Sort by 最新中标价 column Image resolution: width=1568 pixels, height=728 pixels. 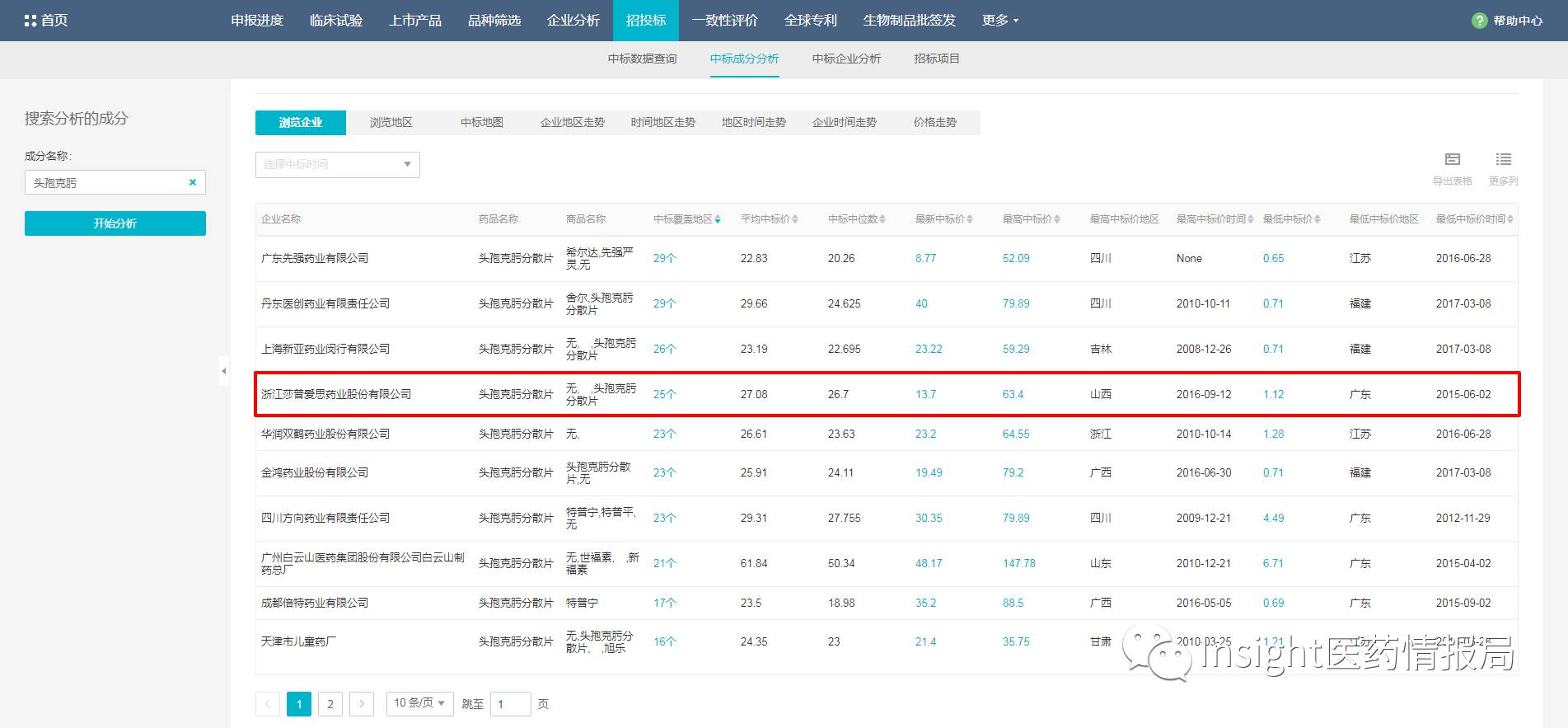[x=970, y=219]
